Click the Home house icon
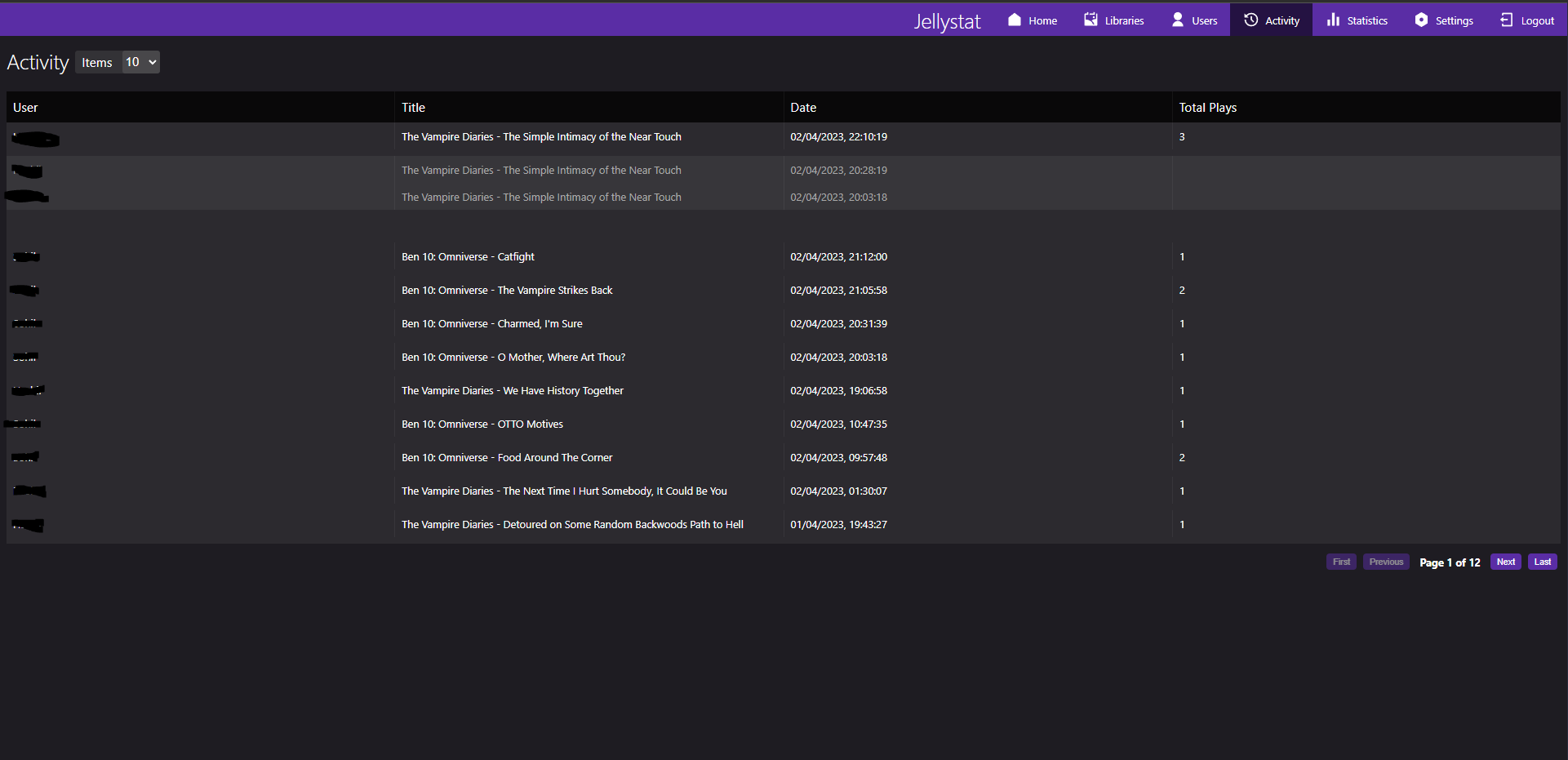The height and width of the screenshot is (760, 1568). (x=1014, y=20)
